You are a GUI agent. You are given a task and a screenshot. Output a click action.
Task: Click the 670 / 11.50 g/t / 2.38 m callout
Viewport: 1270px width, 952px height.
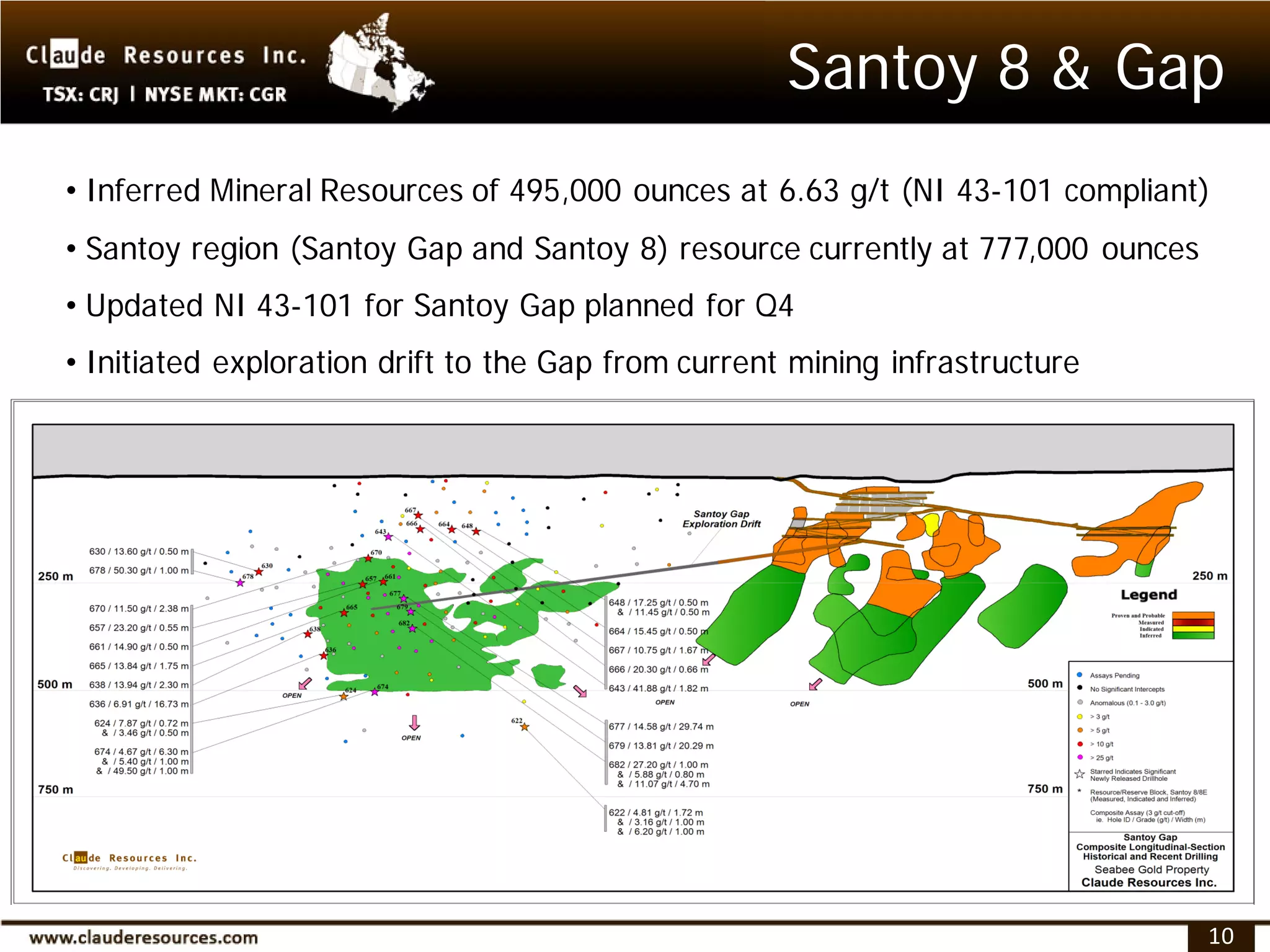click(x=139, y=609)
